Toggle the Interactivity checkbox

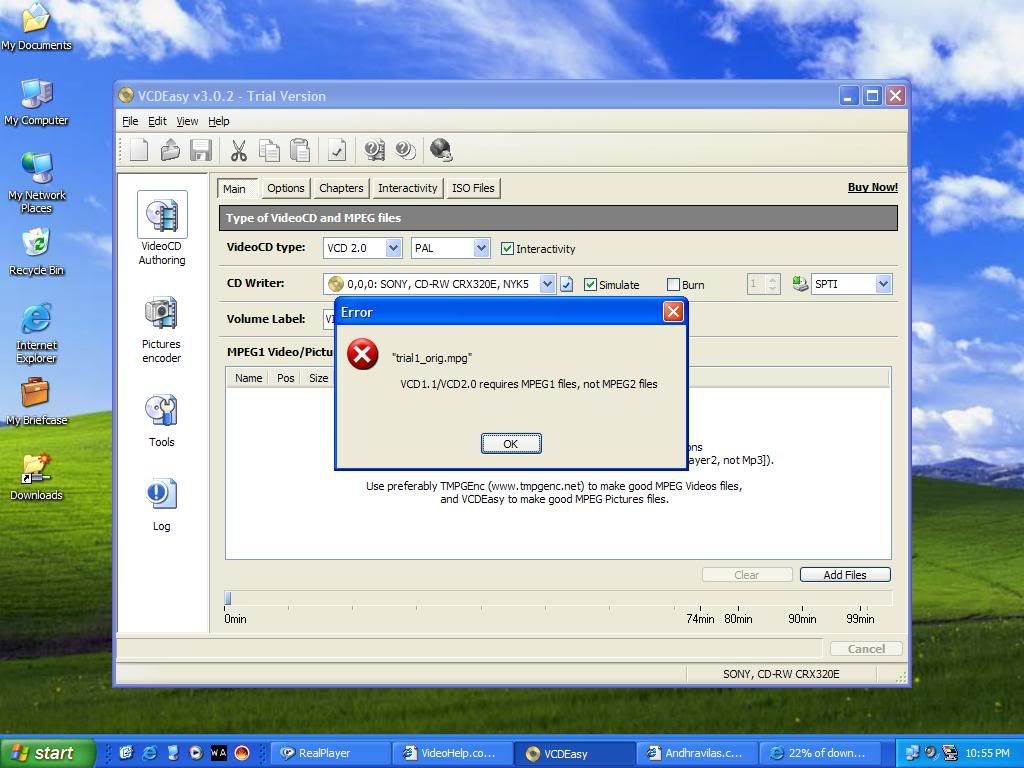tap(507, 249)
